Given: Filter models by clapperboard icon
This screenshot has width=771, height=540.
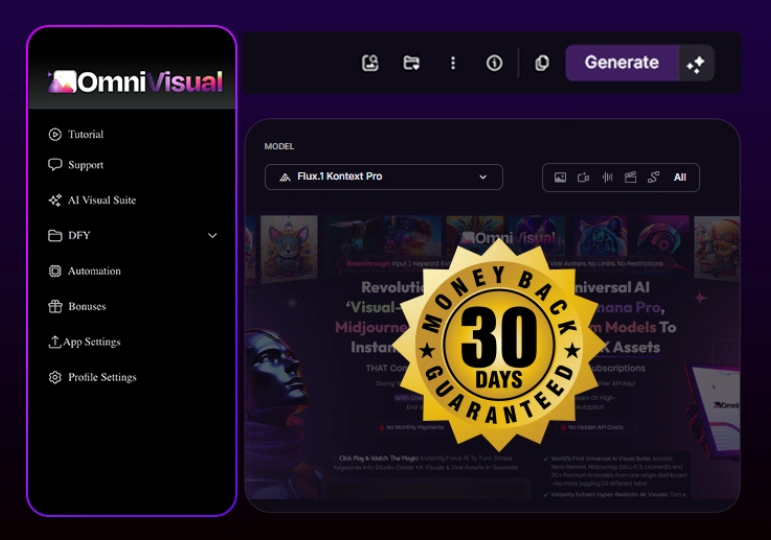Looking at the screenshot, I should point(630,178).
